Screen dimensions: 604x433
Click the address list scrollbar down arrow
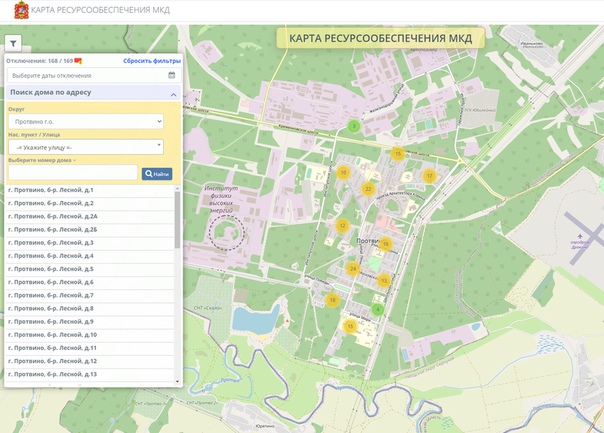(x=178, y=381)
